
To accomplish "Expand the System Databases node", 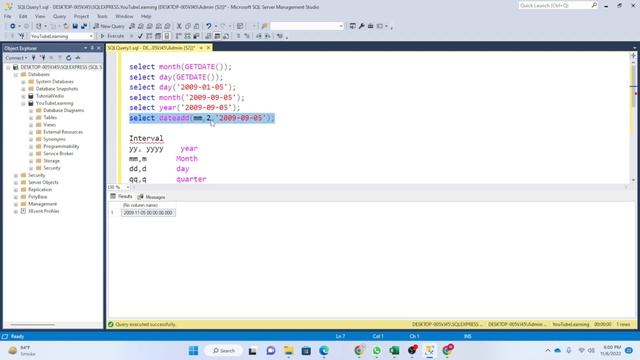I will point(23,82).
